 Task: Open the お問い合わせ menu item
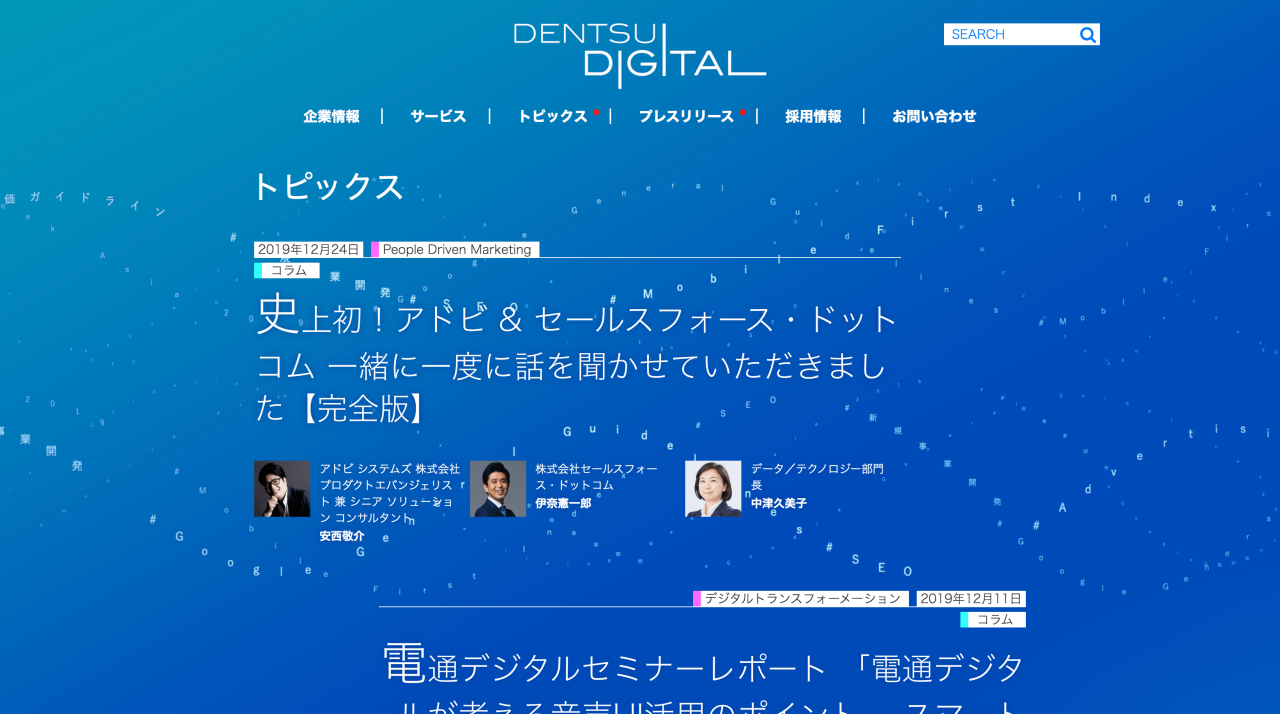pos(934,116)
